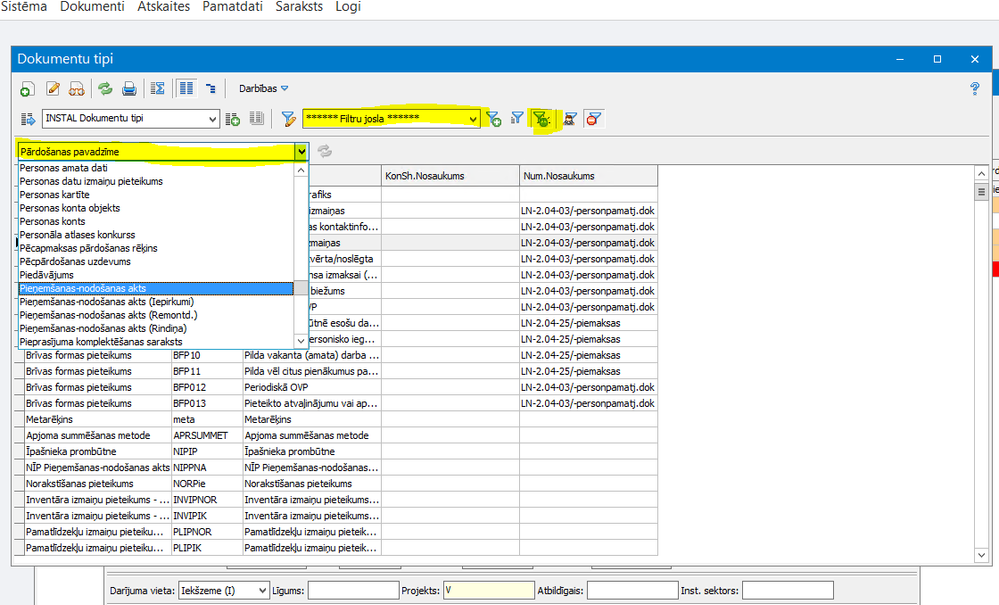Click the highlighted green filter bar icon
The image size is (999, 605).
[541, 119]
